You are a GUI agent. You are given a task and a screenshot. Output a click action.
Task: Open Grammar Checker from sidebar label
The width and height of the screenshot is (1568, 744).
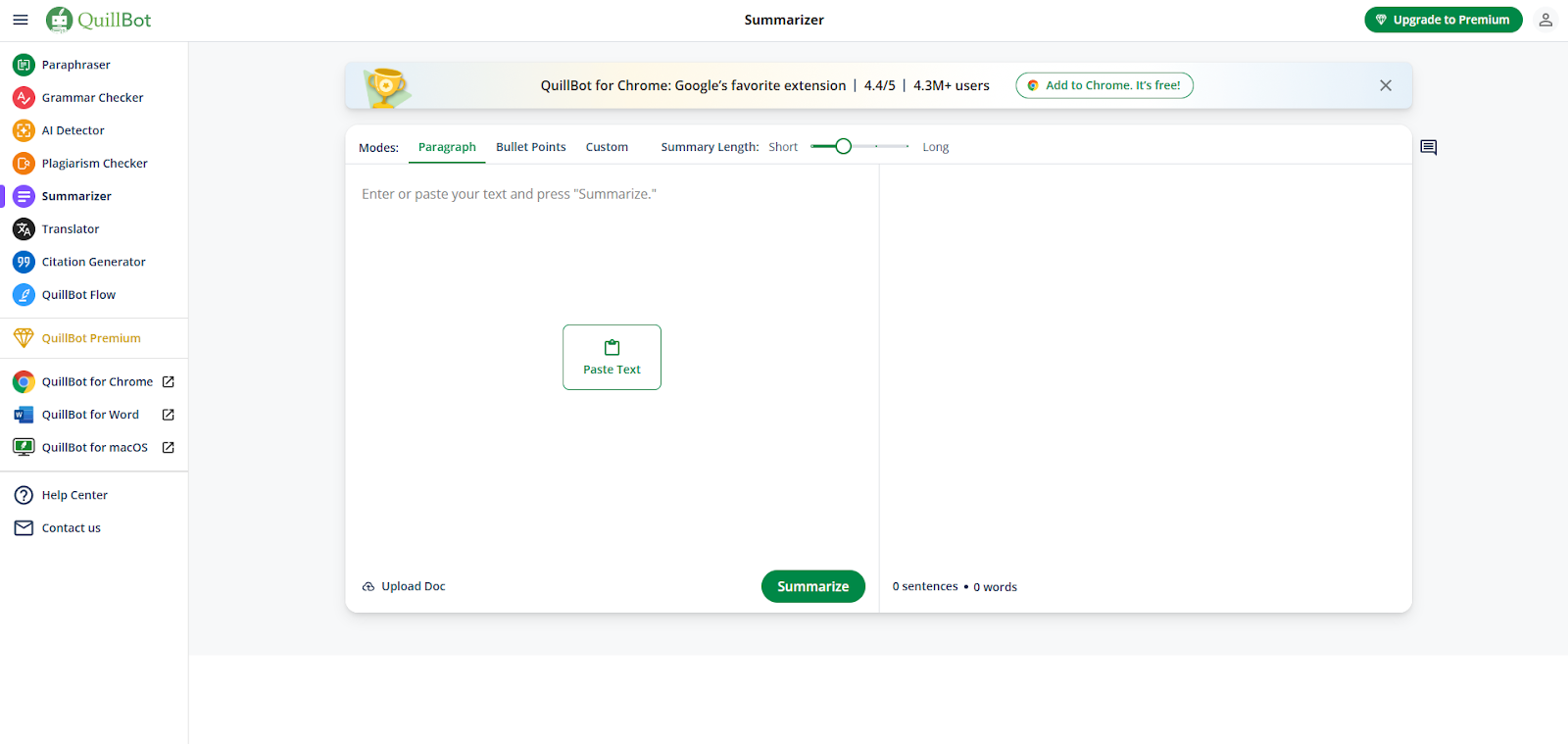click(93, 98)
